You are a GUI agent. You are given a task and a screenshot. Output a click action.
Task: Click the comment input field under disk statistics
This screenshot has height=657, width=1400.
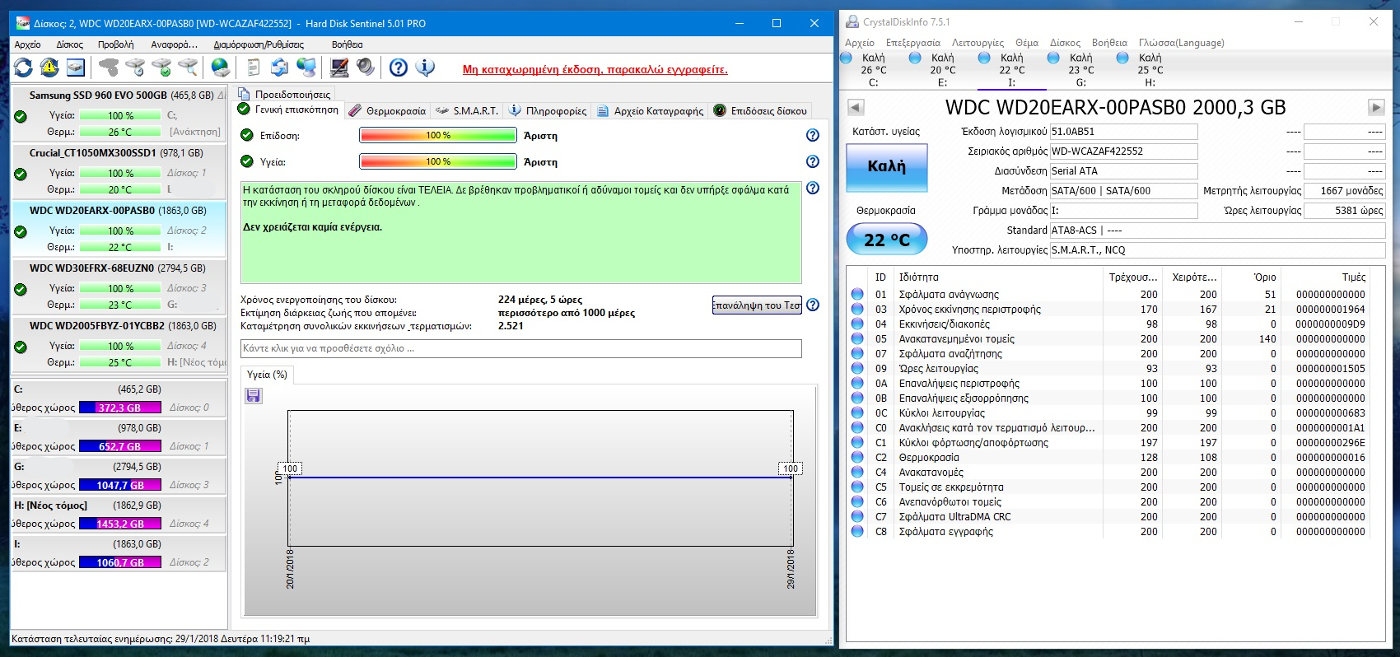(521, 348)
